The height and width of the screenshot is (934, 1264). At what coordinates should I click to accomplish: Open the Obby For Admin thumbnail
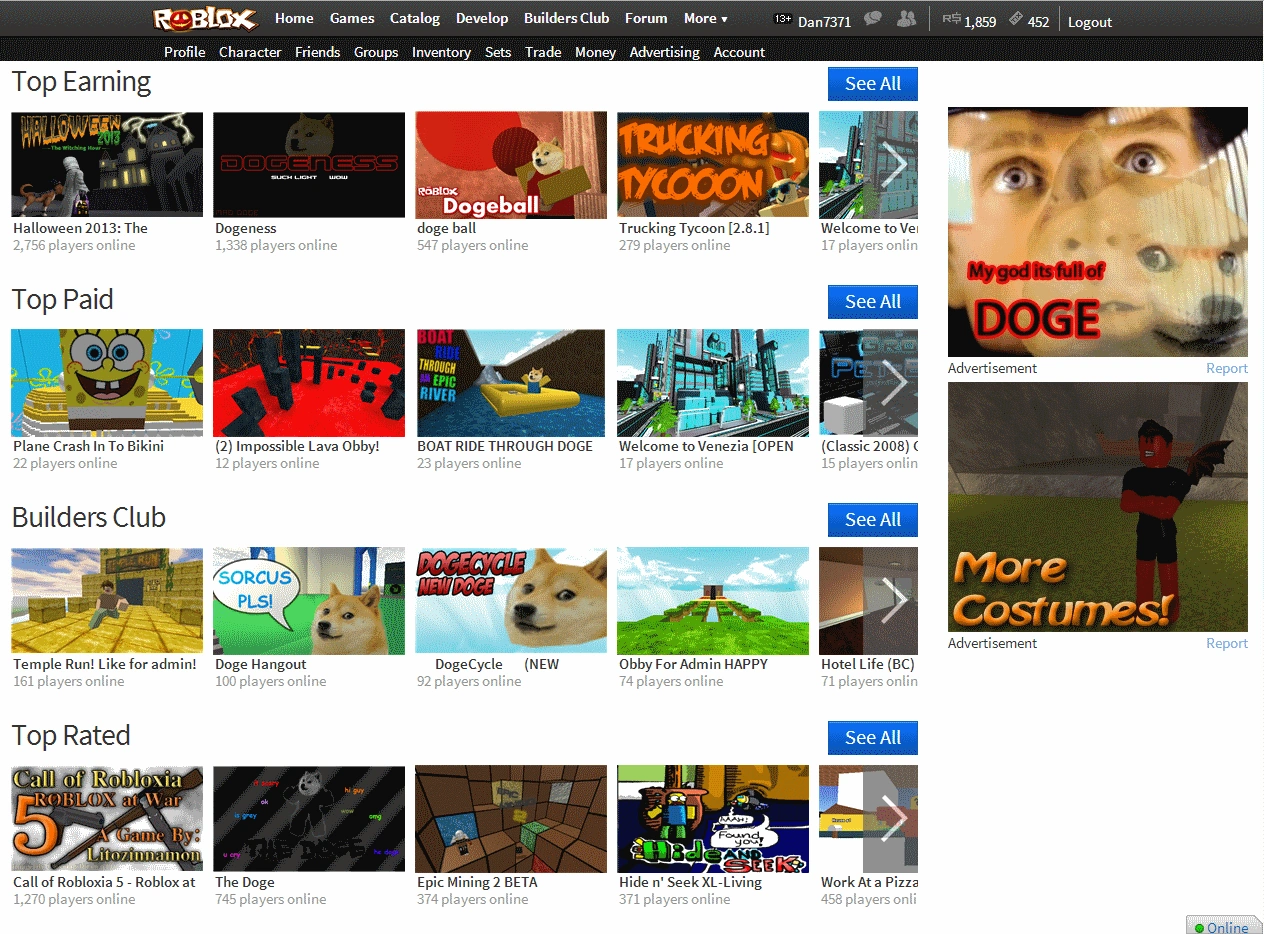[713, 600]
